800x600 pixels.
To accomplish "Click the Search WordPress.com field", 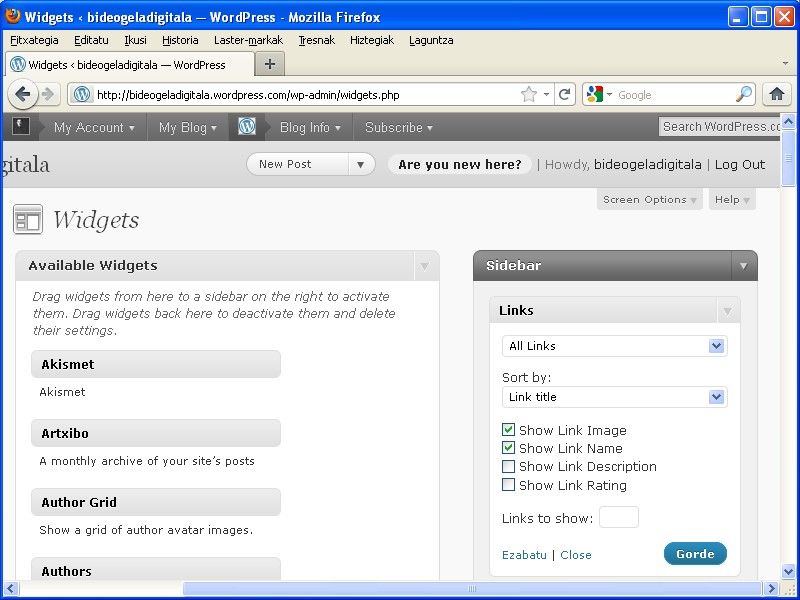I will [x=719, y=127].
